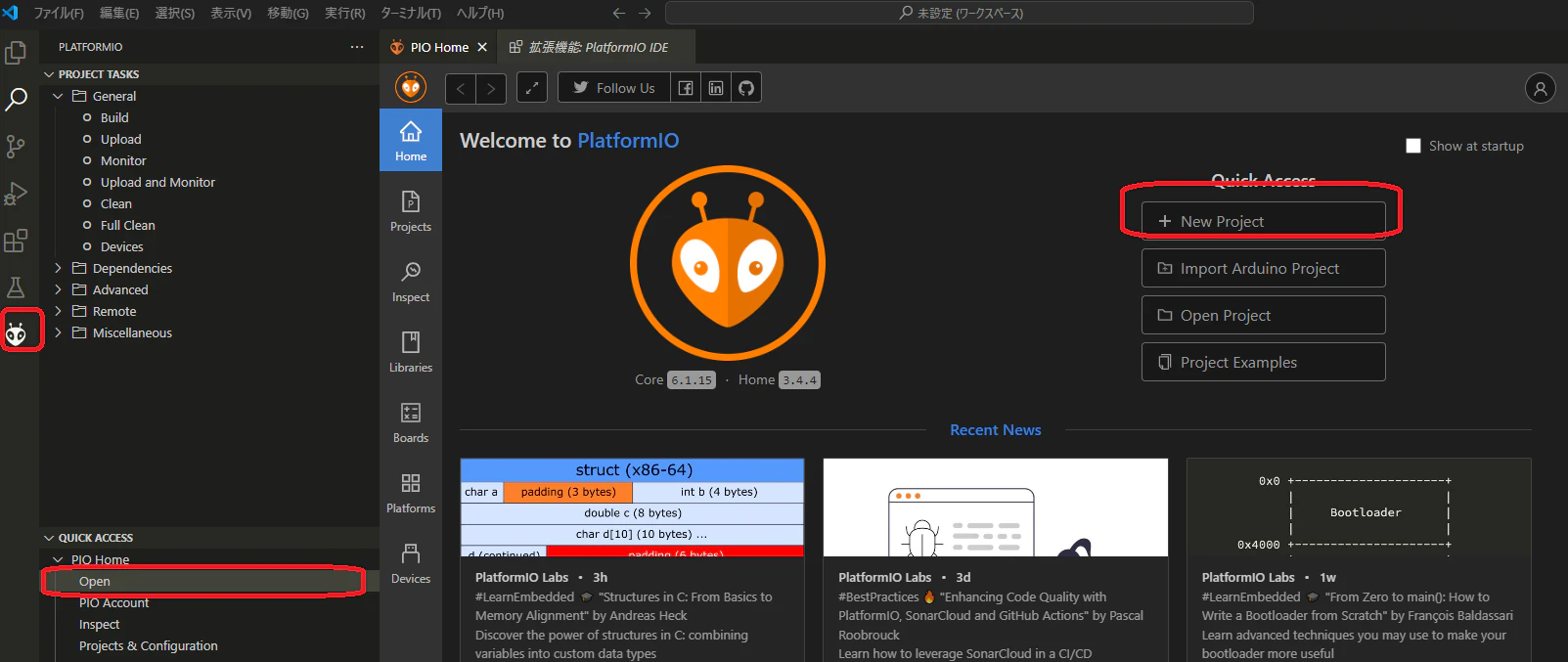Open PlatformIO GitHub page icon
1568x662 pixels.
click(746, 88)
